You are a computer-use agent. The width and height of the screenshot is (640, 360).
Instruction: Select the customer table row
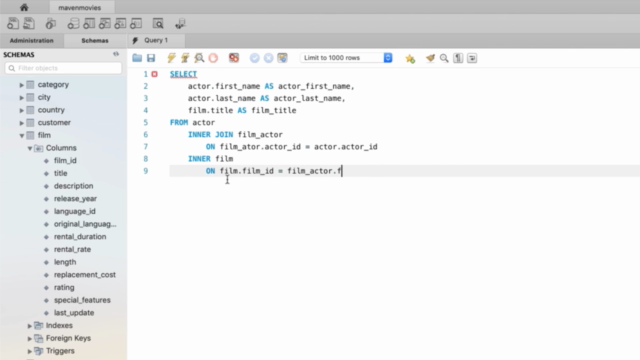pyautogui.click(x=54, y=122)
